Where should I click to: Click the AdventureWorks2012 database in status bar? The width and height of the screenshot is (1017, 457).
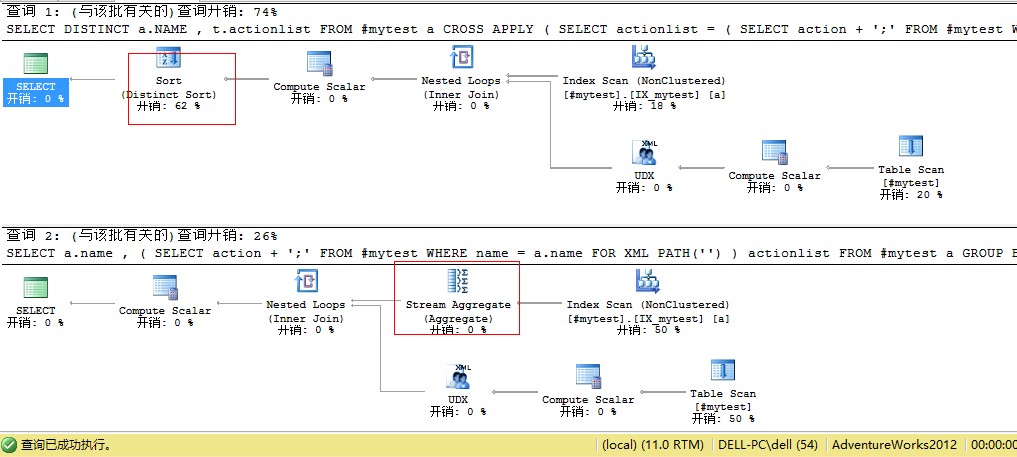pos(893,445)
